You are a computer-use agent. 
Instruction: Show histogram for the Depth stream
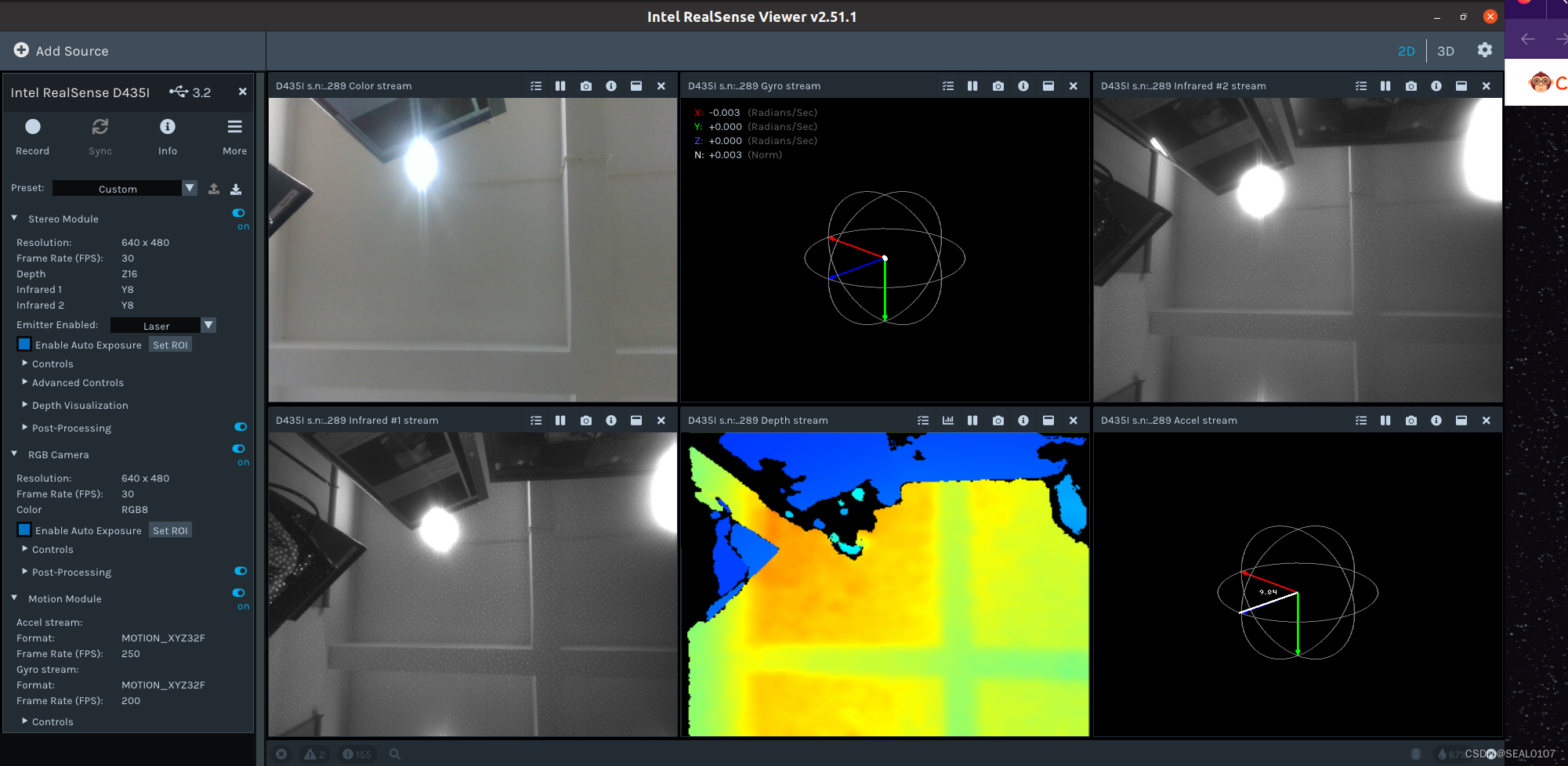pos(947,421)
